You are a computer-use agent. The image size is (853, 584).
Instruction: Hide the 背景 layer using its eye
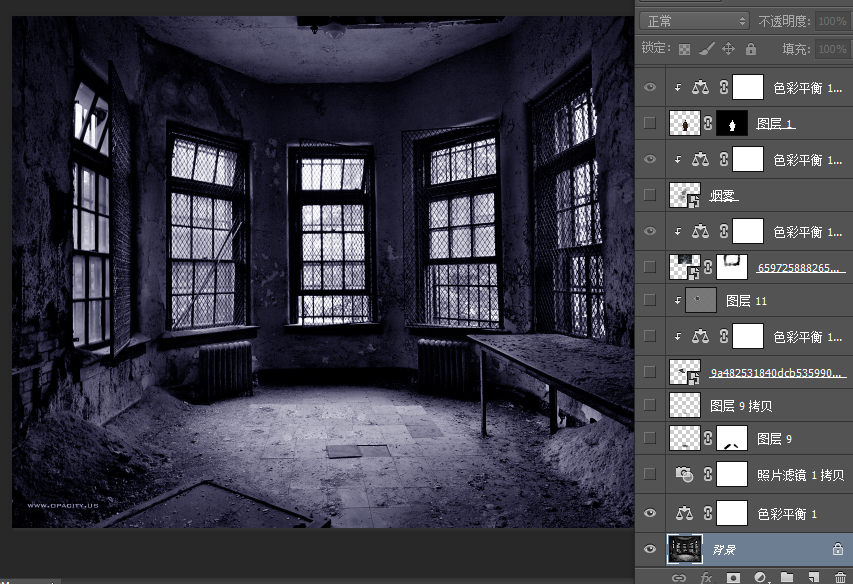(651, 548)
